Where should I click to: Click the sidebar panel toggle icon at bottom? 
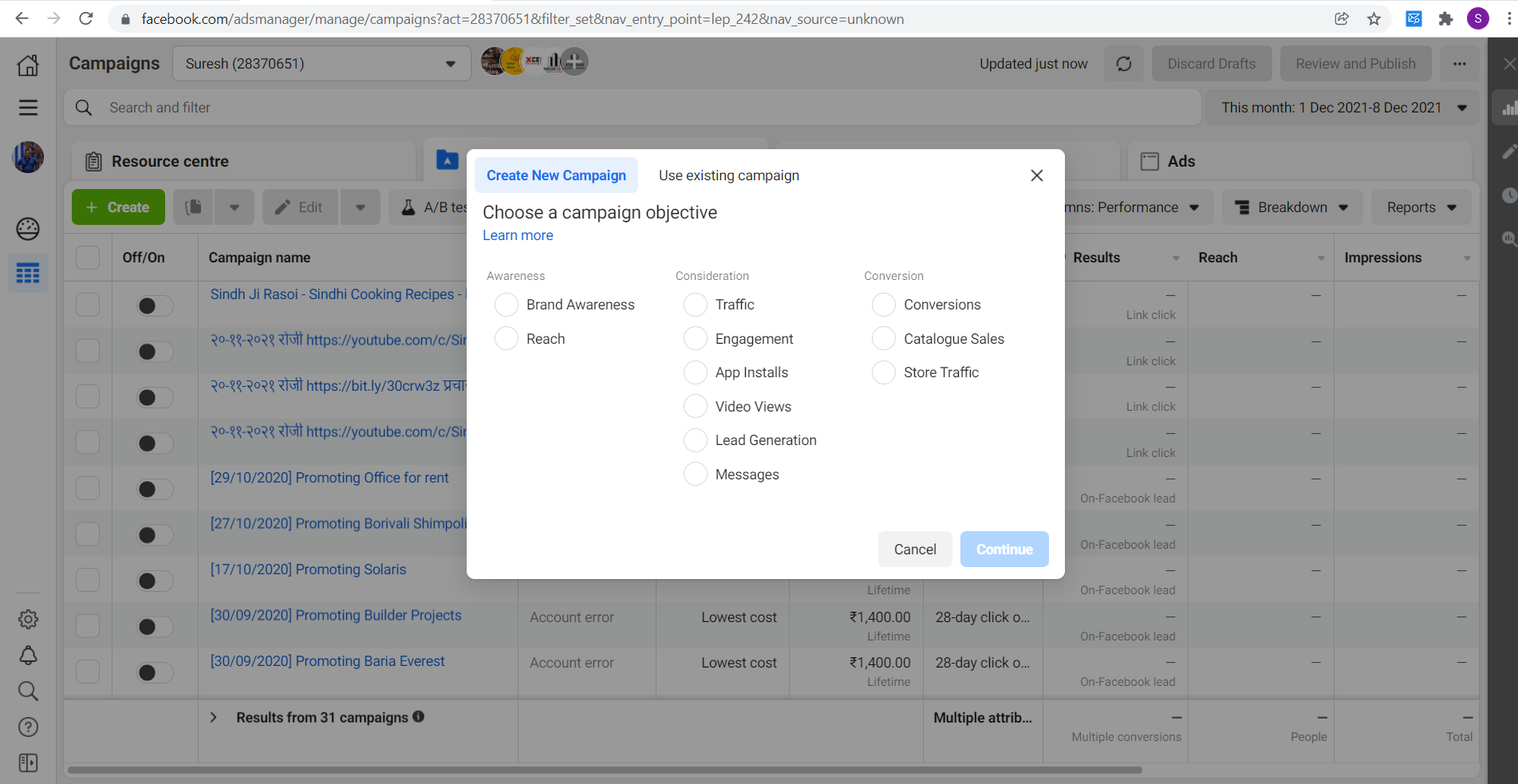click(28, 763)
